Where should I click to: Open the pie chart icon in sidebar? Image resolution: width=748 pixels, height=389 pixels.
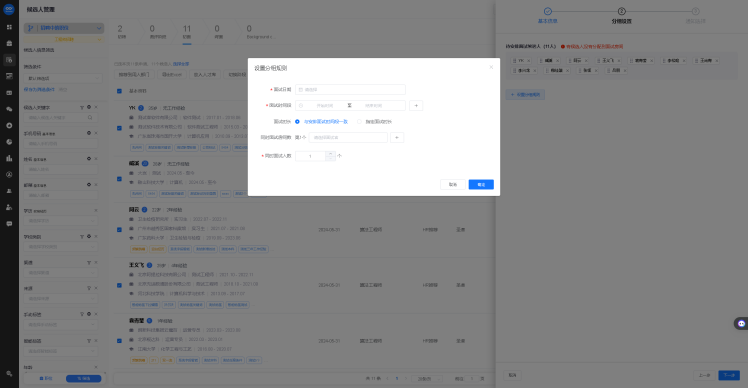pyautogui.click(x=9, y=142)
